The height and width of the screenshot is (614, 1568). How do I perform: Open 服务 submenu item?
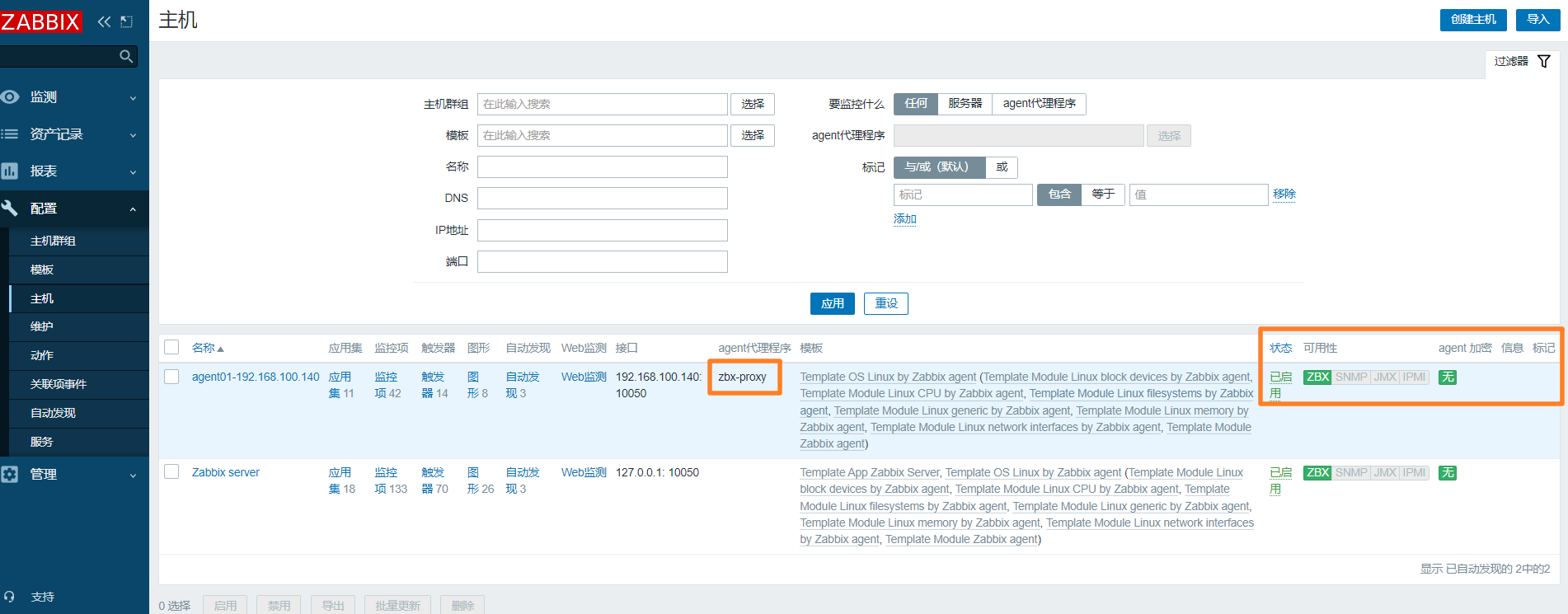[x=42, y=442]
